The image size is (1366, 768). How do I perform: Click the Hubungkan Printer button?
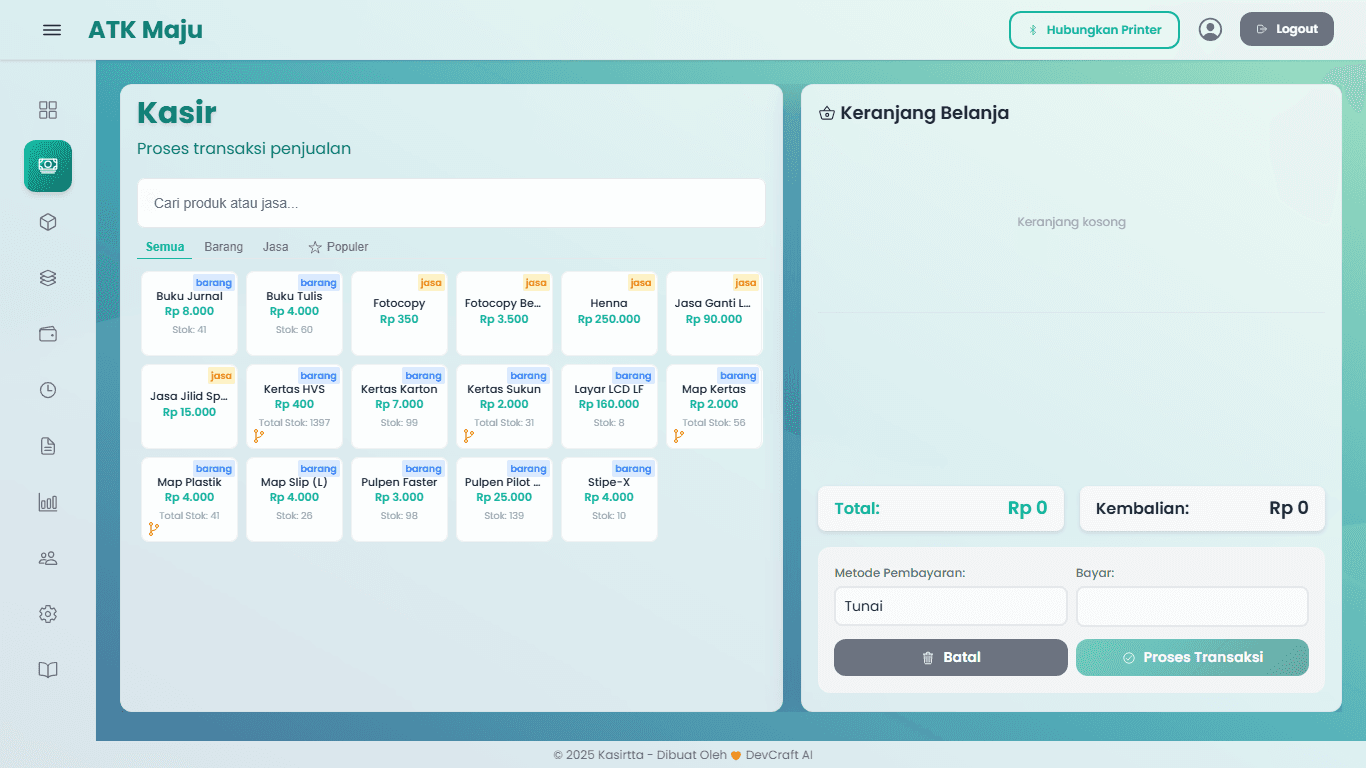[x=1094, y=30]
